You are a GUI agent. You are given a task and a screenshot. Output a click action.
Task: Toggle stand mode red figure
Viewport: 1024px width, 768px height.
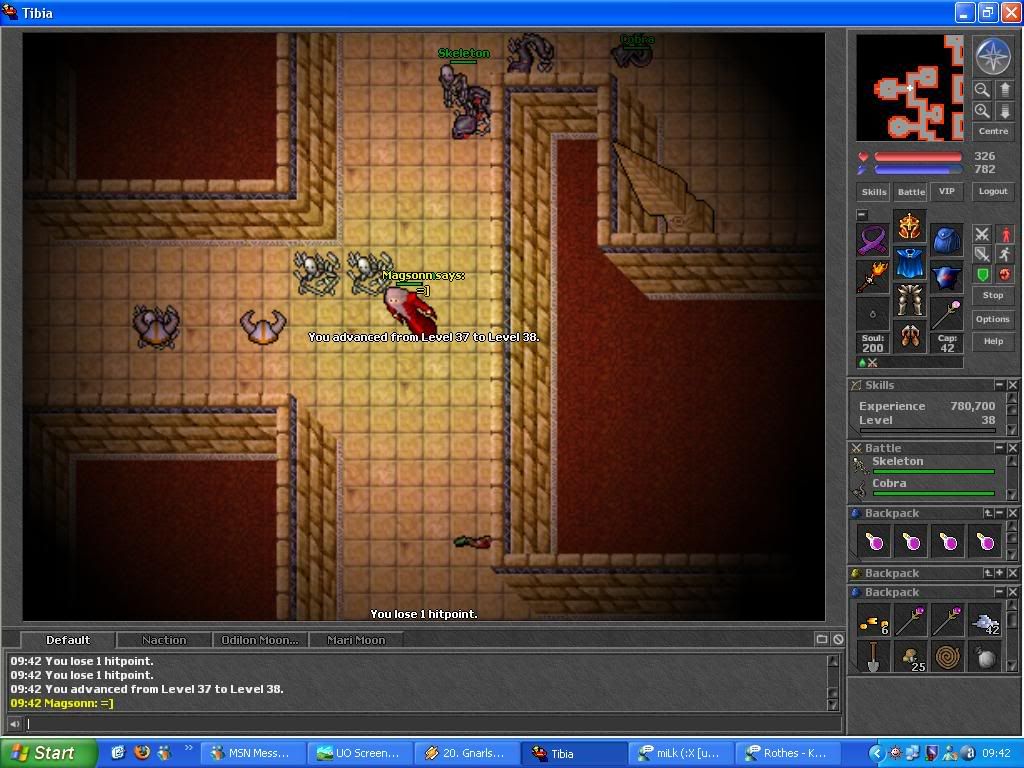1005,234
